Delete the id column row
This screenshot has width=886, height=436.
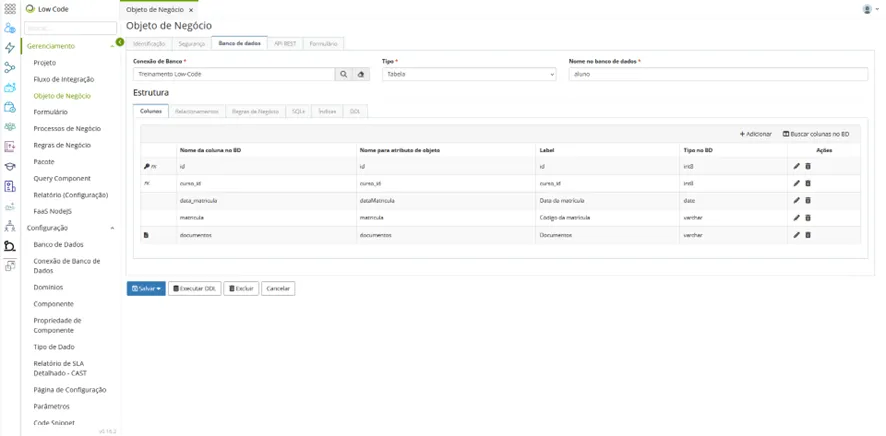[808, 166]
